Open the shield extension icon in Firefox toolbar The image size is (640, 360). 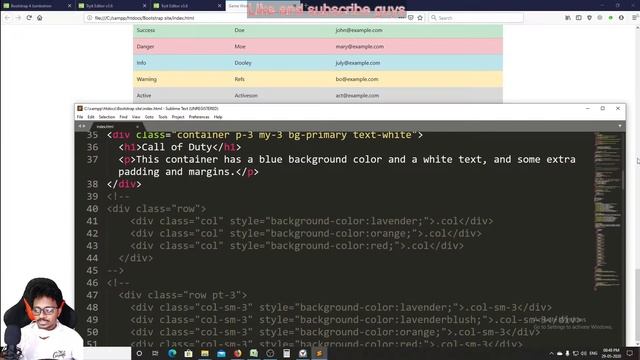(x=589, y=18)
